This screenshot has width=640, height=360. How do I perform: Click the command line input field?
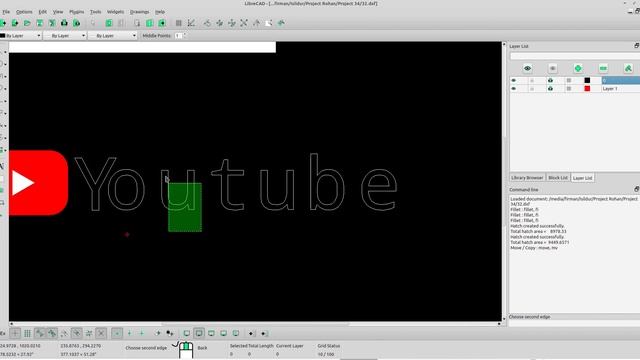[575, 323]
